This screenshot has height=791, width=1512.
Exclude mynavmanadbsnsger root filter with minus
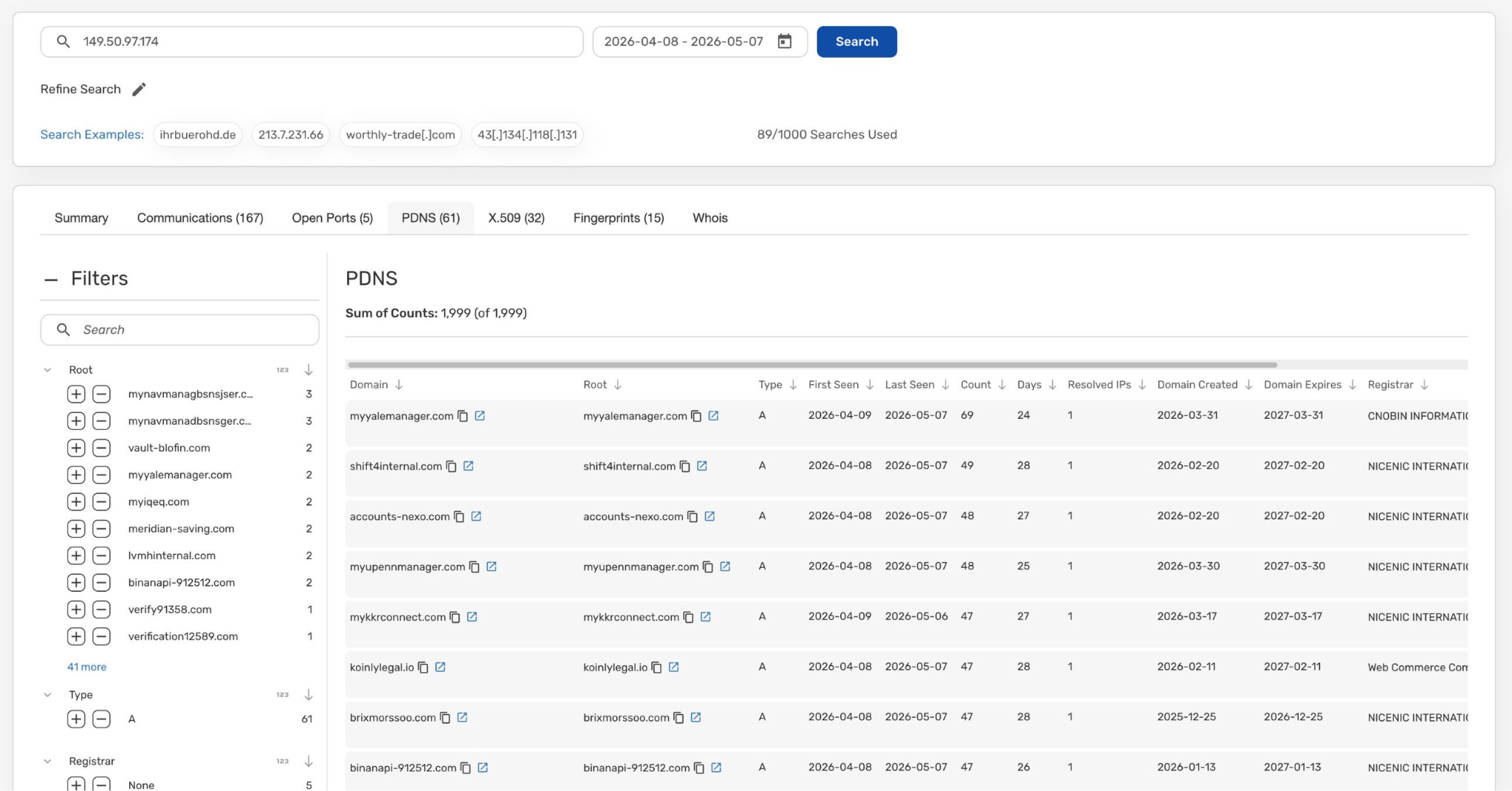click(x=101, y=421)
